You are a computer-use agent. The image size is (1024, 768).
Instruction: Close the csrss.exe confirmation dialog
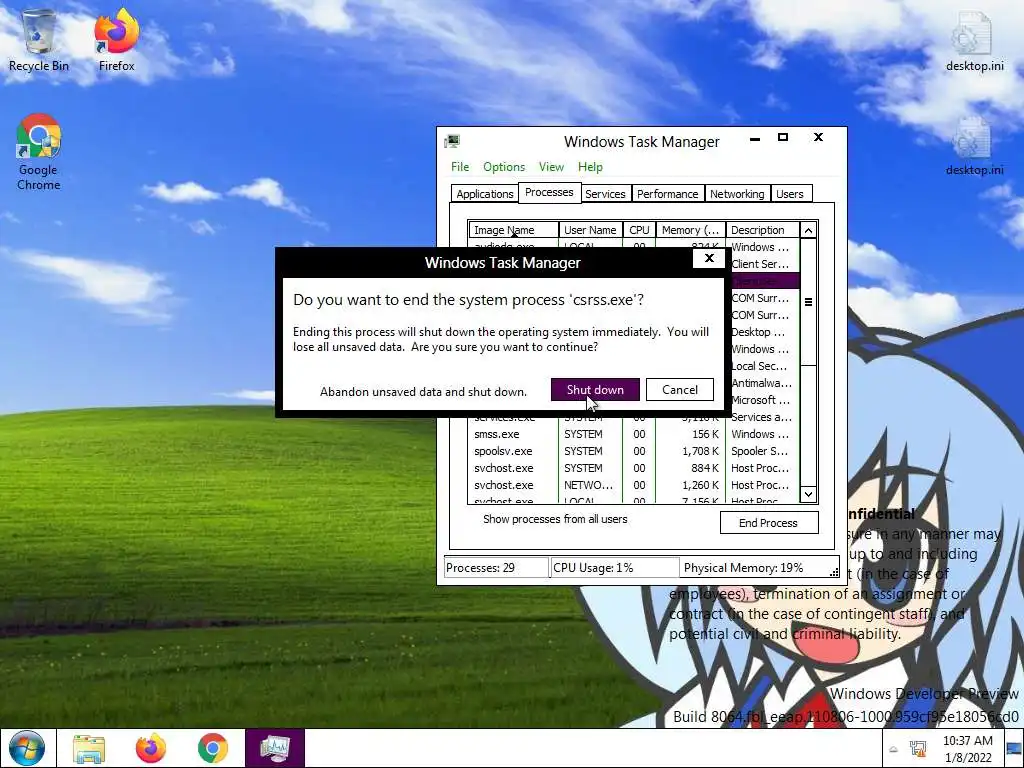point(709,259)
